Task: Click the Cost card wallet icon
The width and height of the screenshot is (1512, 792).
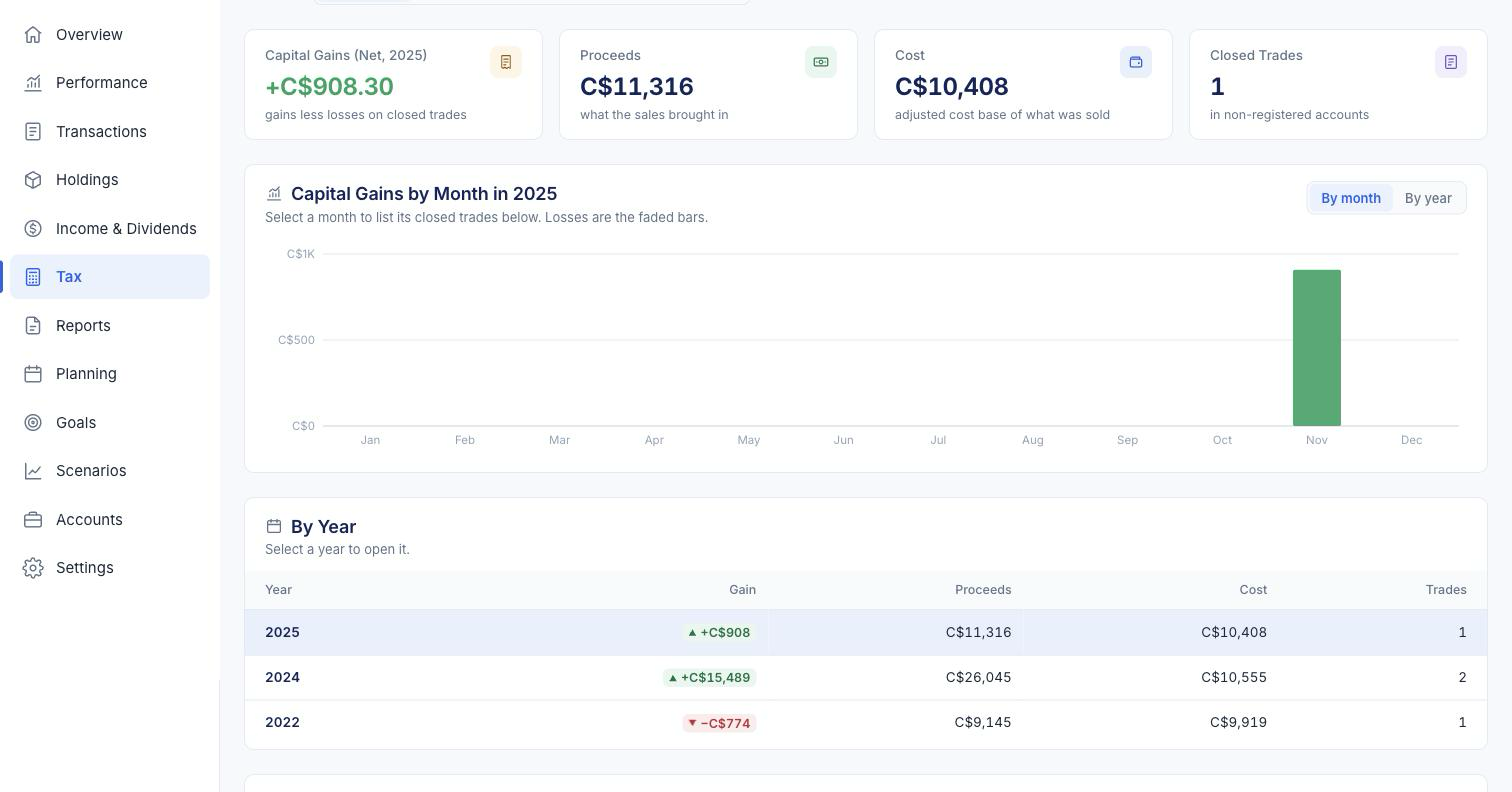Action: (x=1136, y=62)
